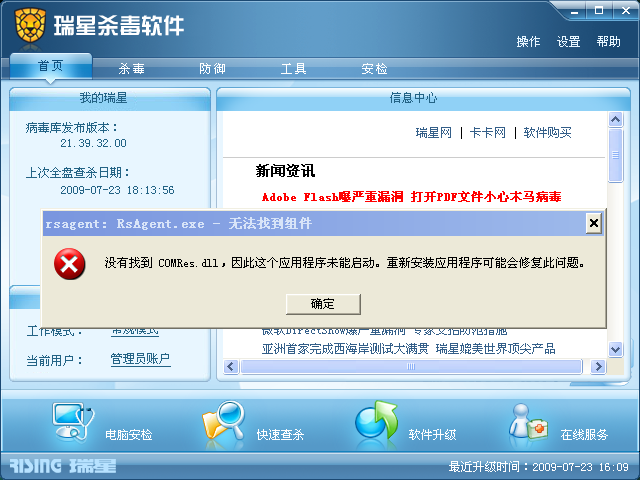The image size is (640, 480).
Task: Click the 管理员账户 user link
Action: [x=140, y=359]
